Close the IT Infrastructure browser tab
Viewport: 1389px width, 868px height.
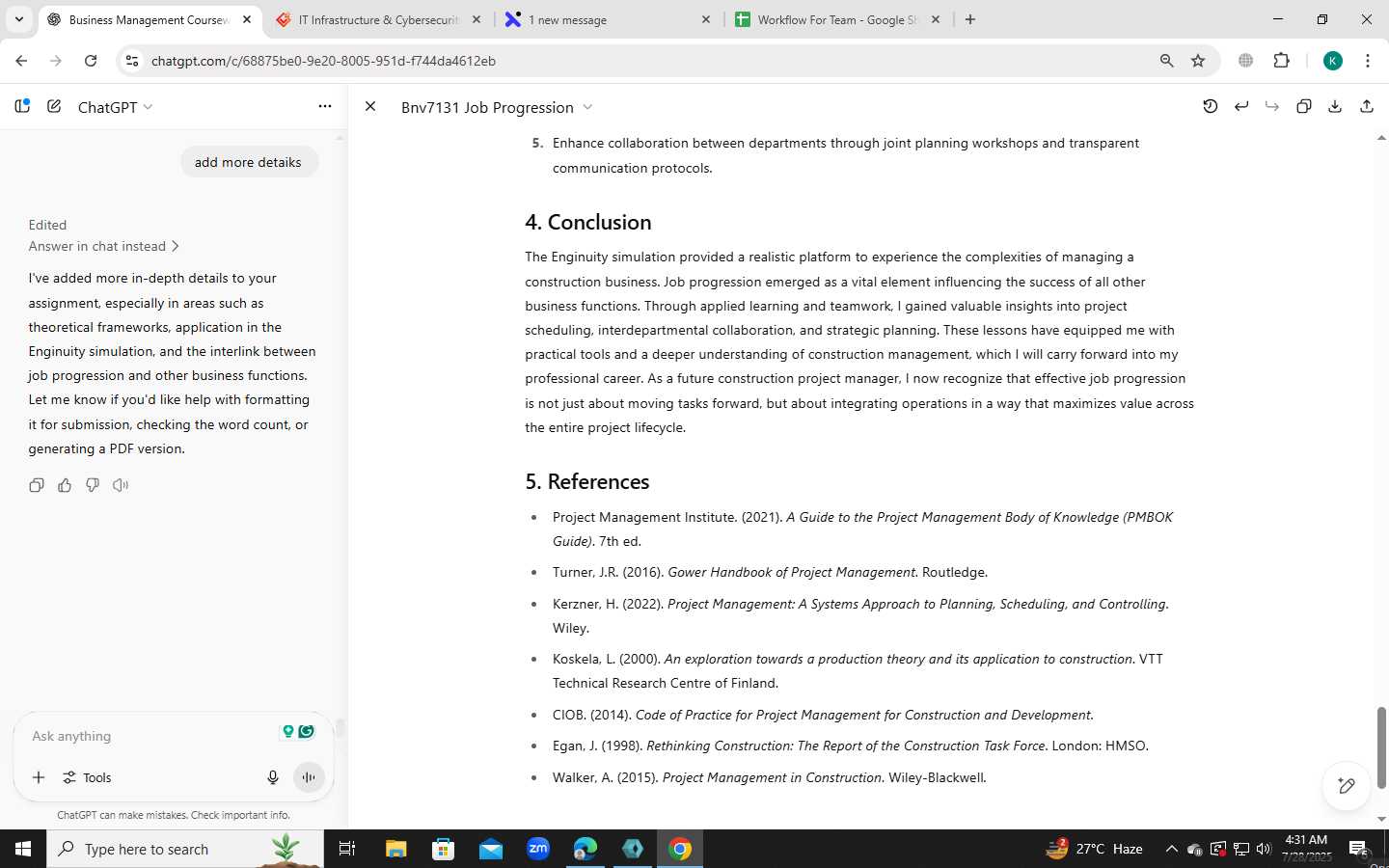[477, 19]
